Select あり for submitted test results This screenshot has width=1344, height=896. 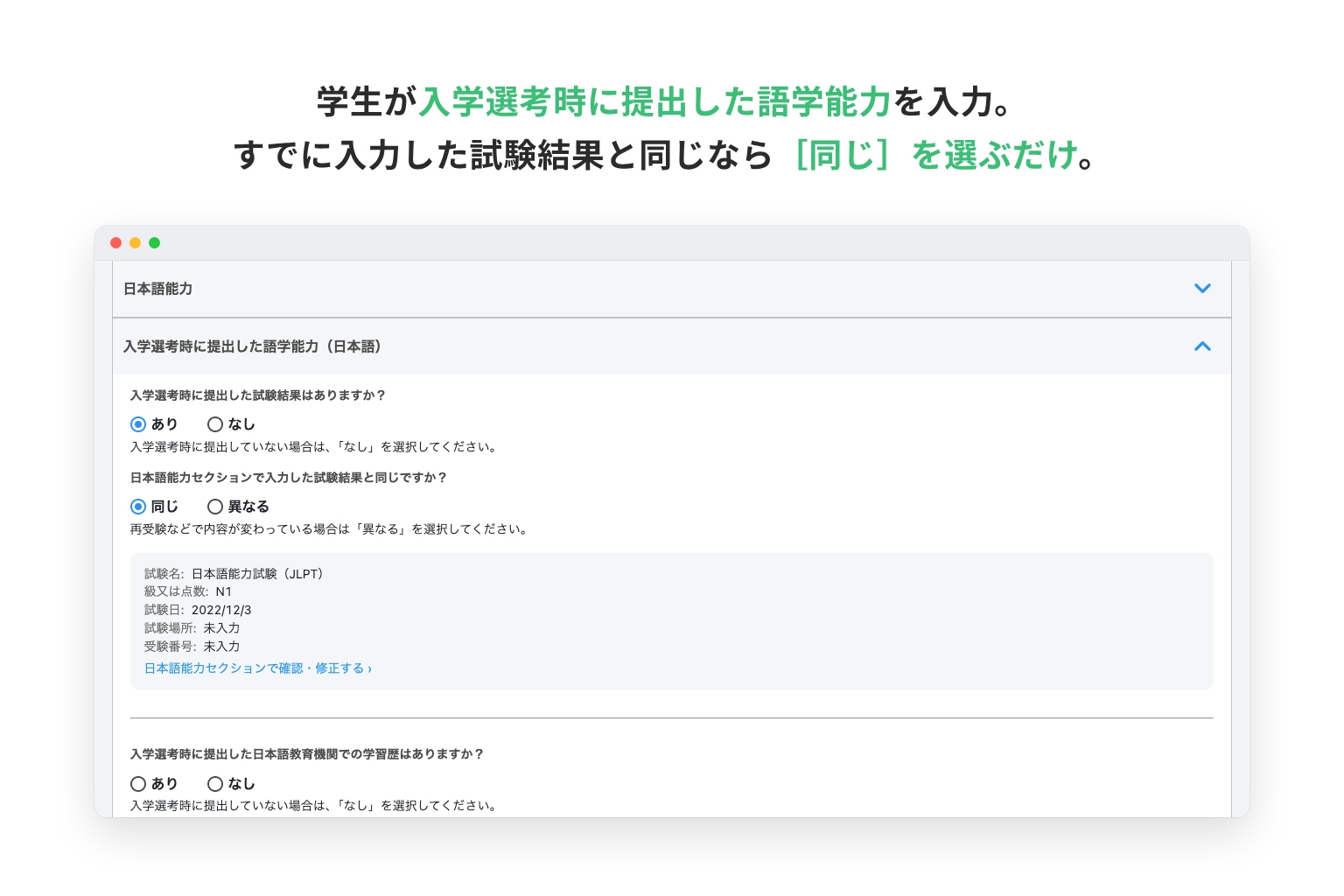pos(138,424)
